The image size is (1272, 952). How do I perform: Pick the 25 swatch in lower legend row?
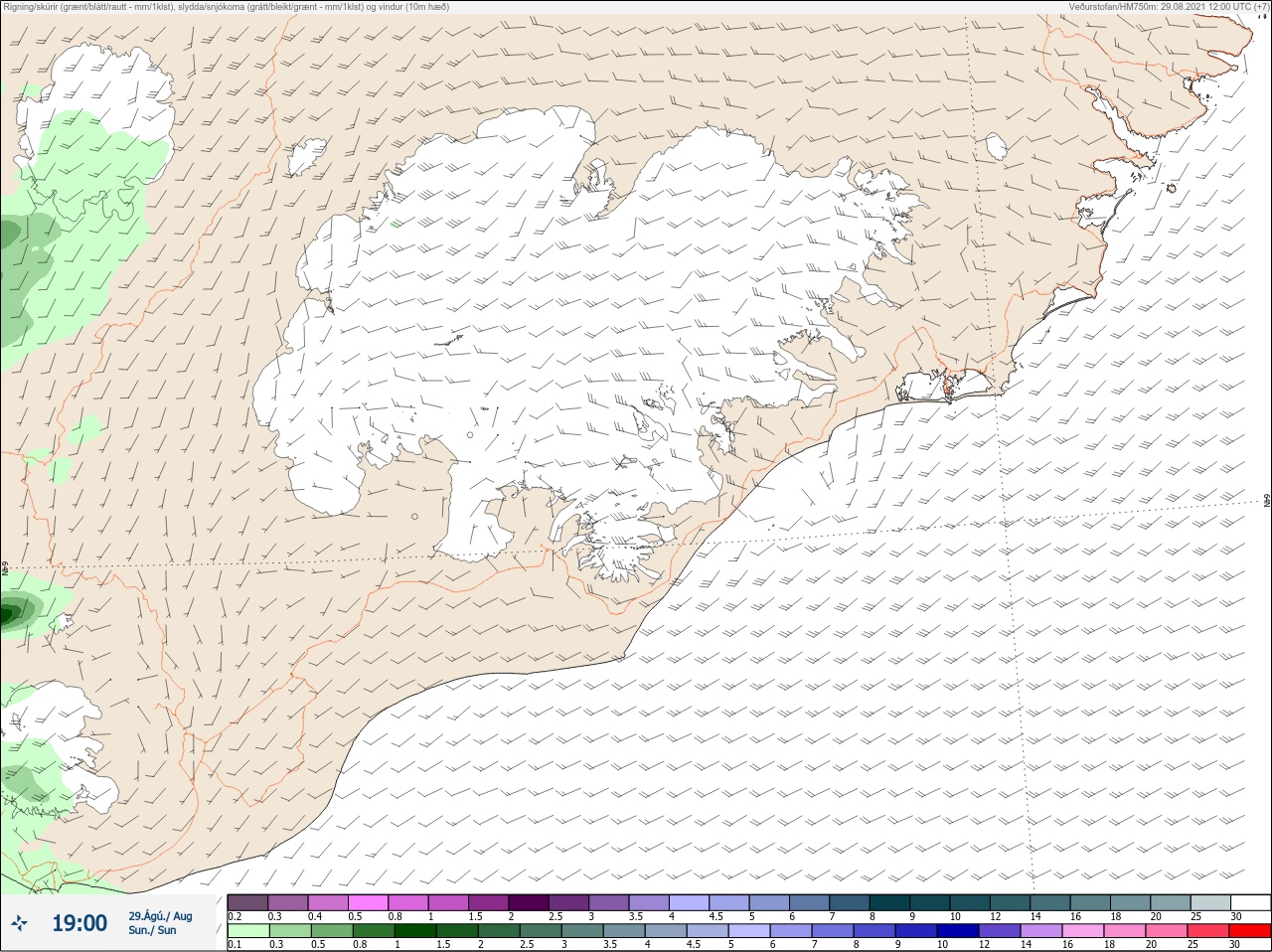coord(1208,931)
